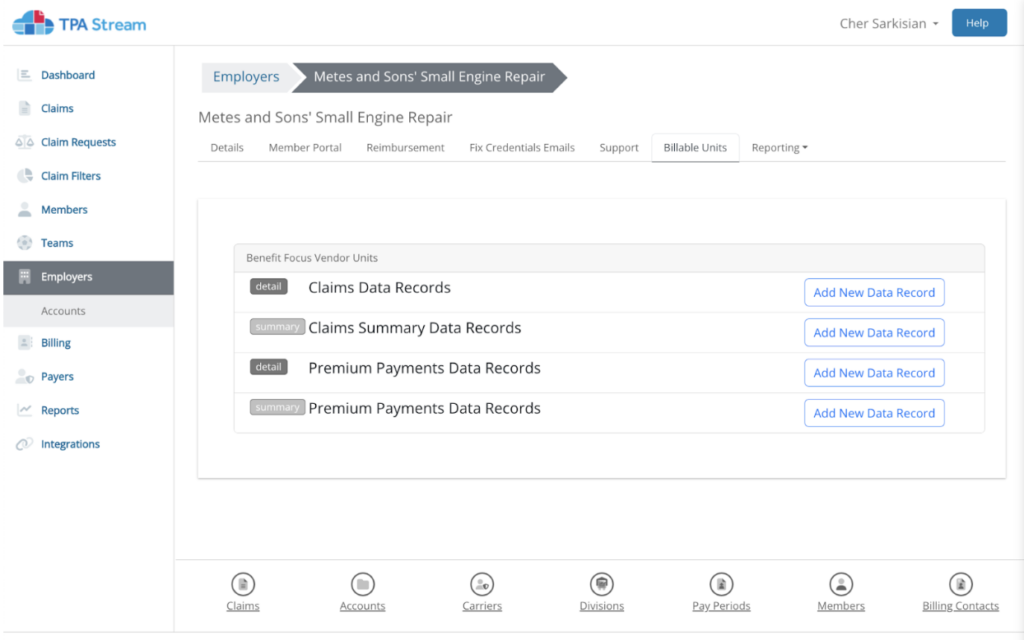Open the Fix Credentials Emails tab
This screenshot has height=640, width=1024.
522,148
